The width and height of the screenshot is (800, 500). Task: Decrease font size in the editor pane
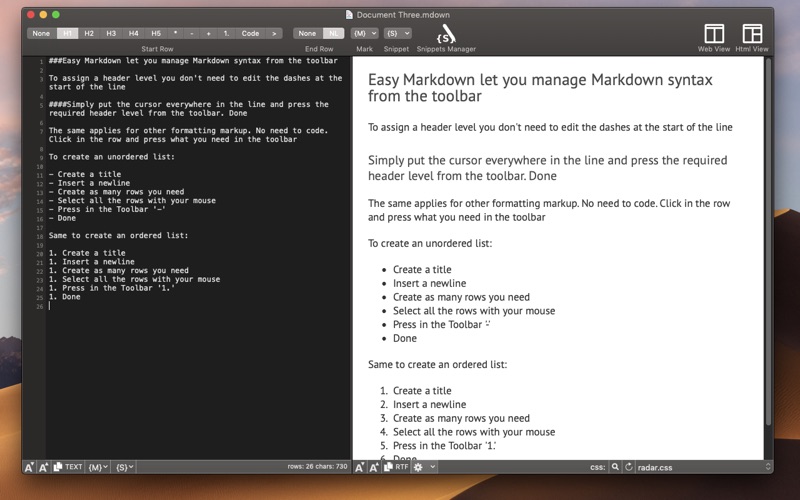(29, 467)
